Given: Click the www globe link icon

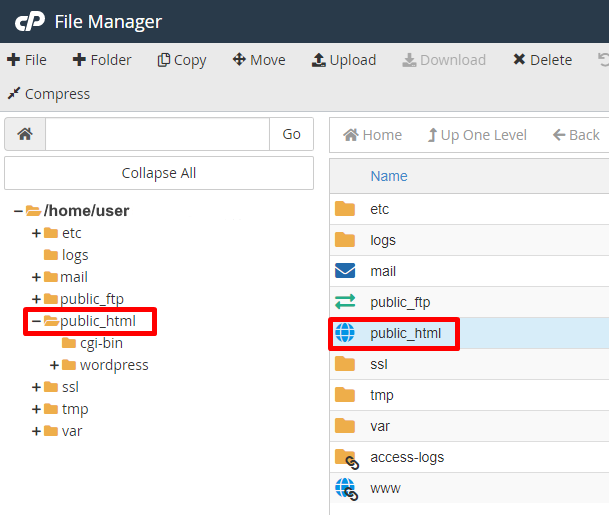Looking at the screenshot, I should click(345, 489).
